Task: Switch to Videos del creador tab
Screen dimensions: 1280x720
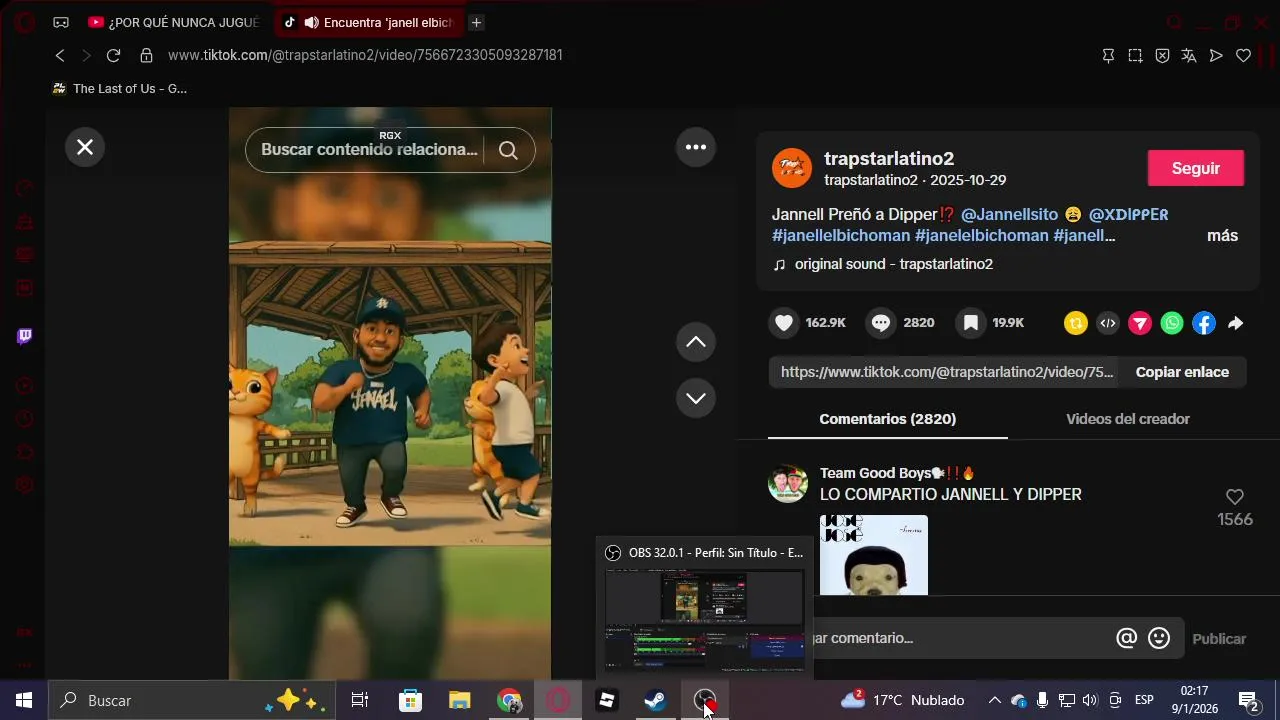Action: tap(1128, 419)
